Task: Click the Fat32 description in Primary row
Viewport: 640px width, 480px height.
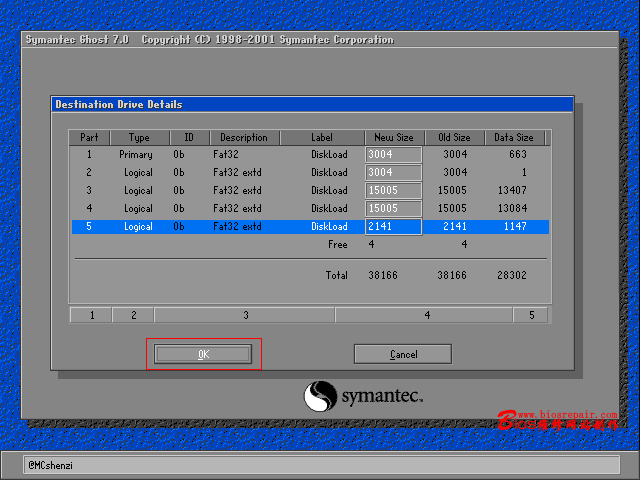Action: pos(226,154)
